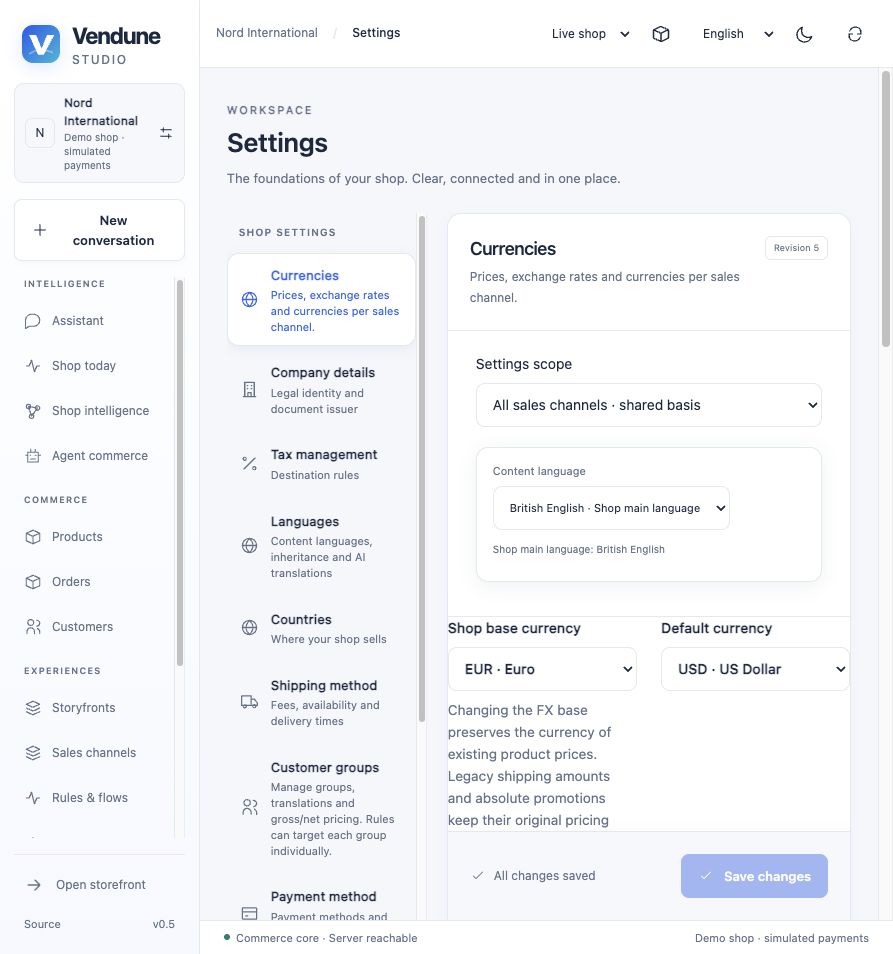This screenshot has height=954, width=893.
Task: Click the Open storefront link
Action: [99, 885]
